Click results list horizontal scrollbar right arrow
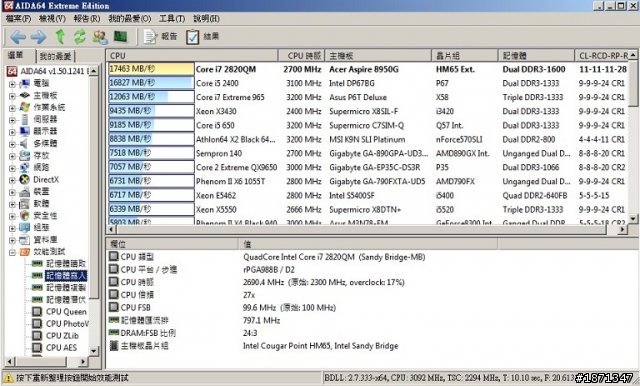This screenshot has height=386, width=640. (622, 230)
